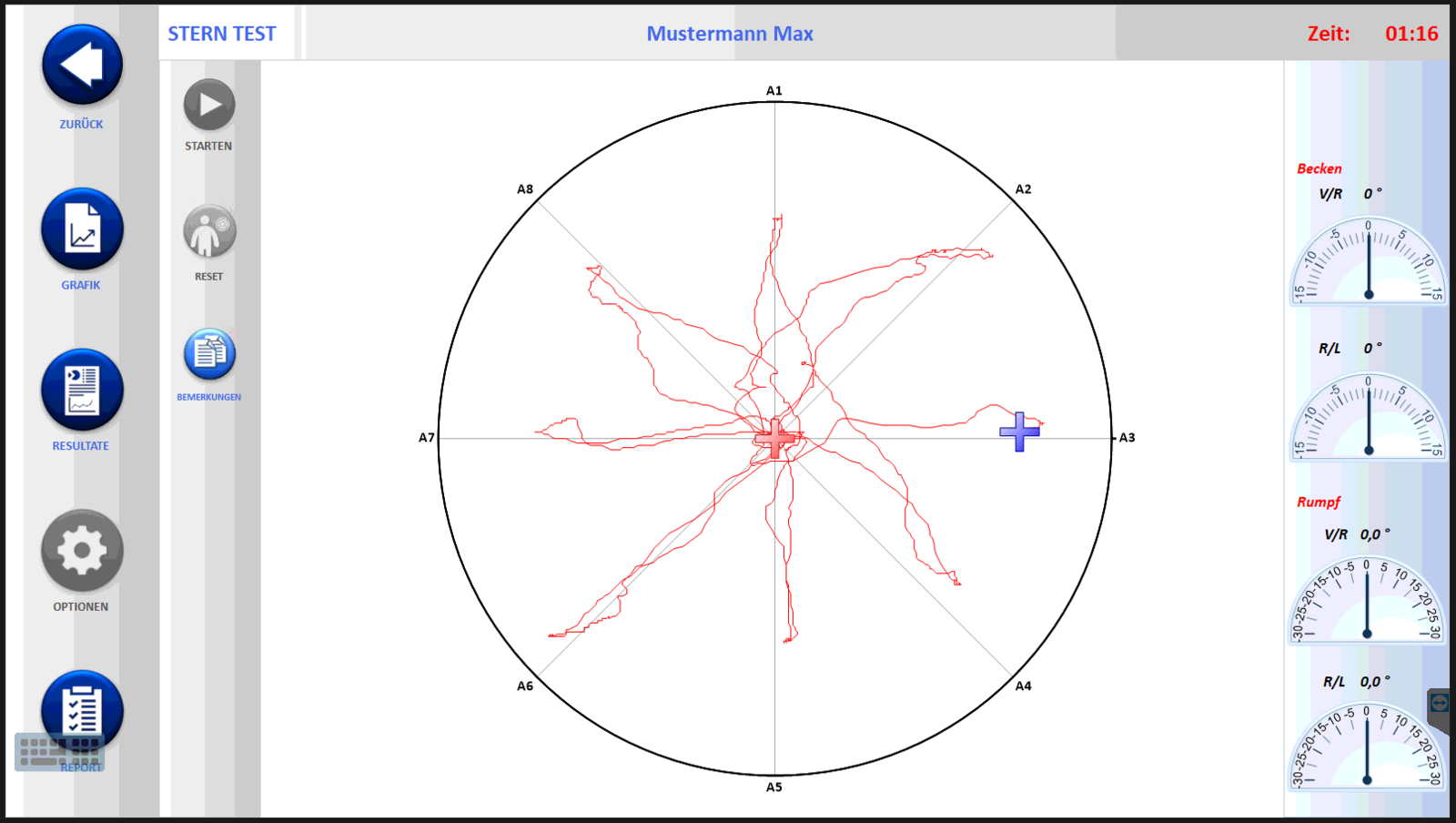The height and width of the screenshot is (823, 1456).
Task: Open the RESULTATE results page
Action: click(x=82, y=390)
